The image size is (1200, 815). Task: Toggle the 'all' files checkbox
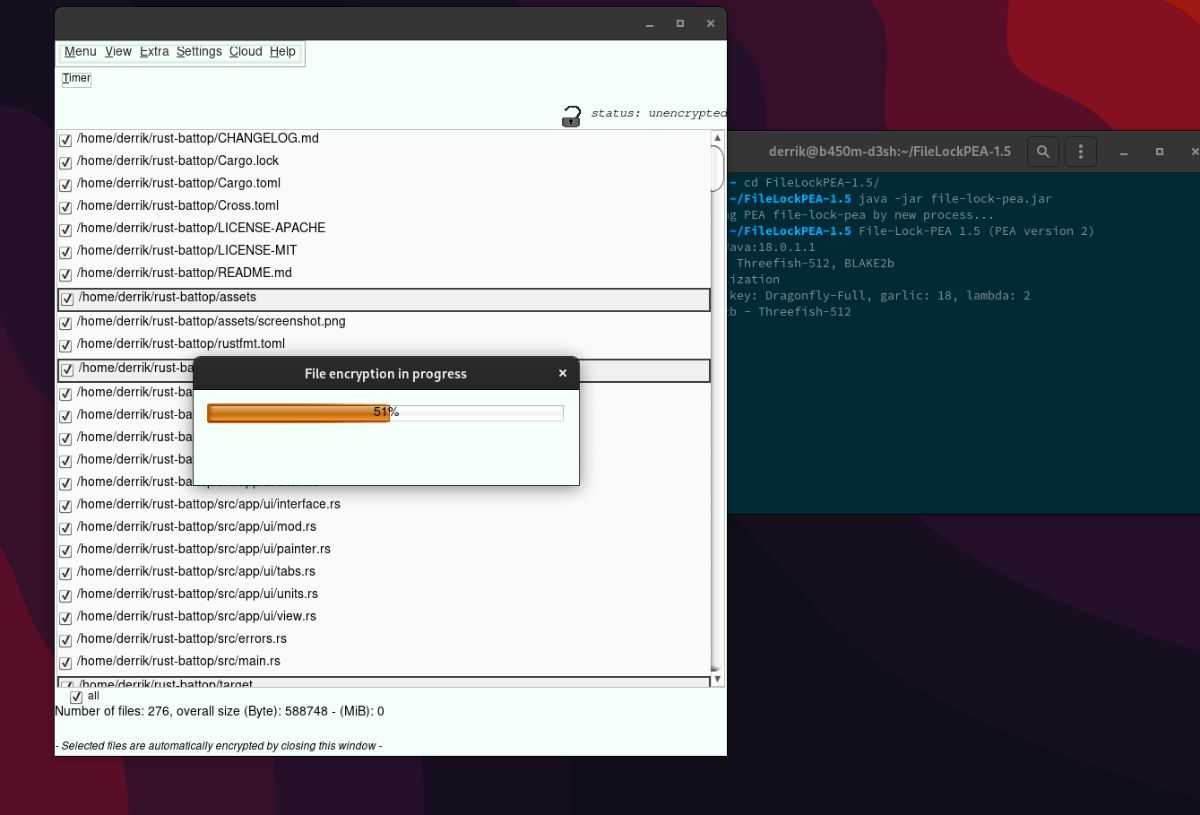(x=76, y=697)
